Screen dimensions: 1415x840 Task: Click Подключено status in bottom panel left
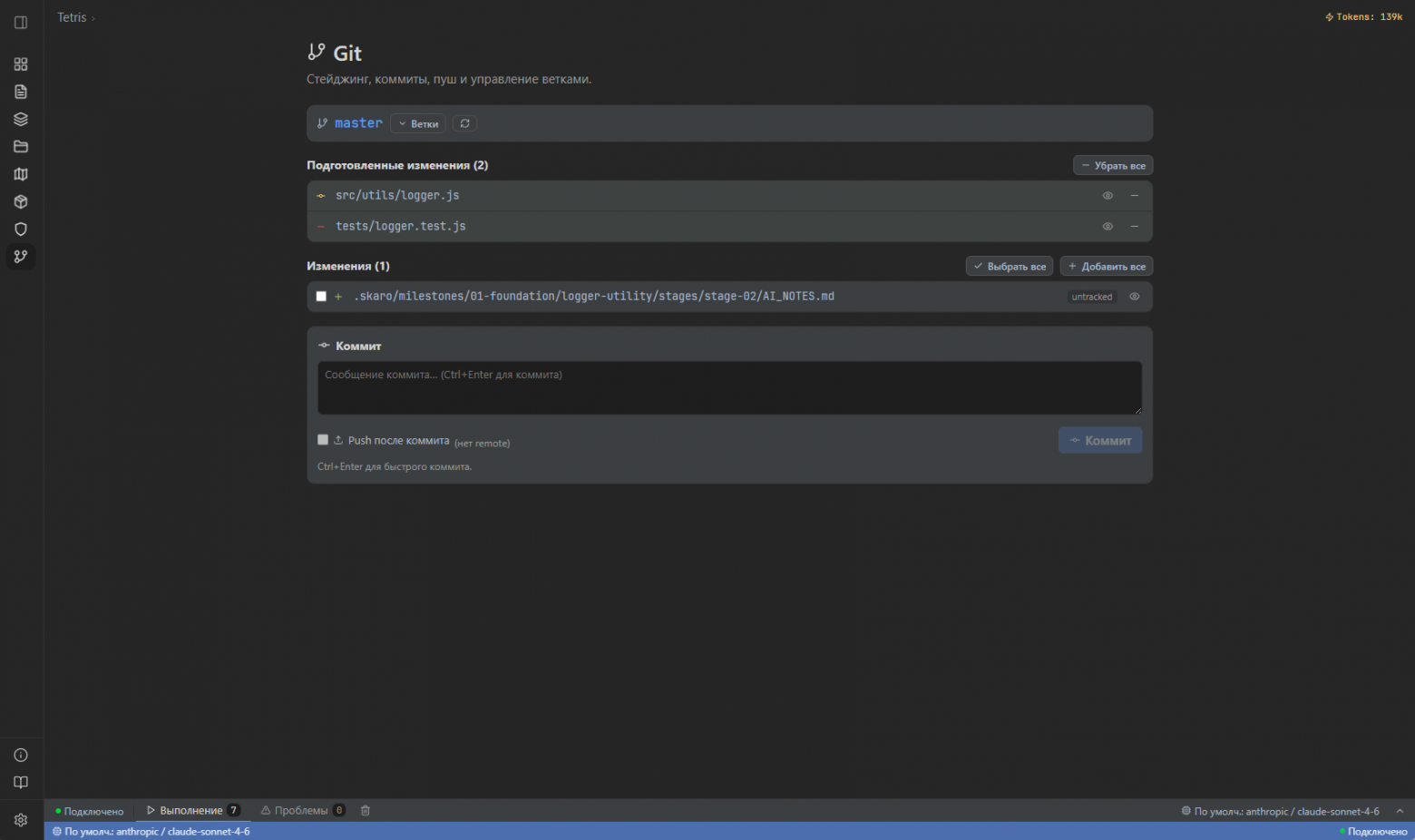tap(89, 811)
